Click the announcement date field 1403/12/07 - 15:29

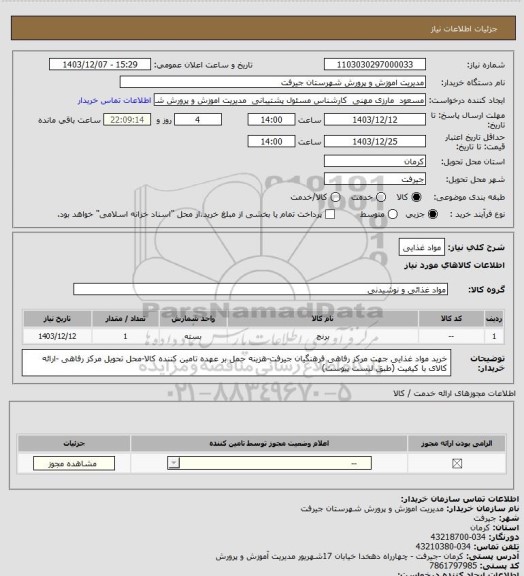coord(100,64)
